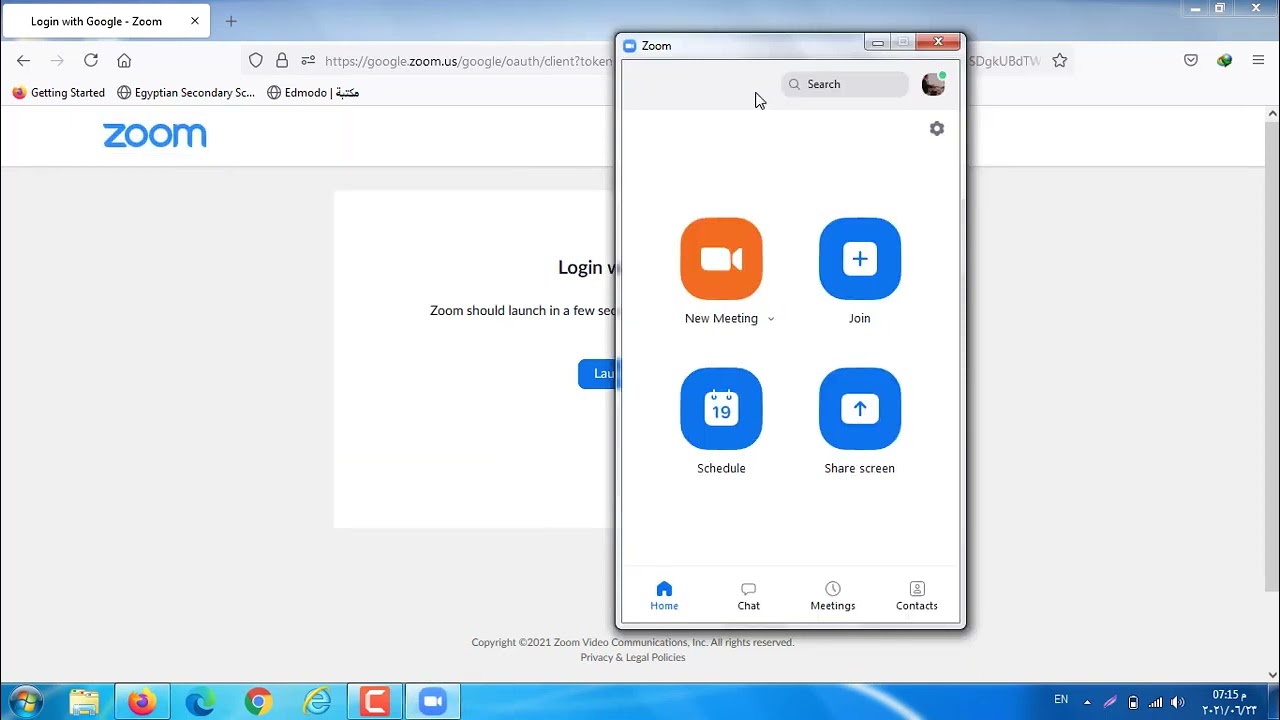The height and width of the screenshot is (720, 1280).
Task: Launch Microsoft Edge from the taskbar
Action: pos(200,702)
